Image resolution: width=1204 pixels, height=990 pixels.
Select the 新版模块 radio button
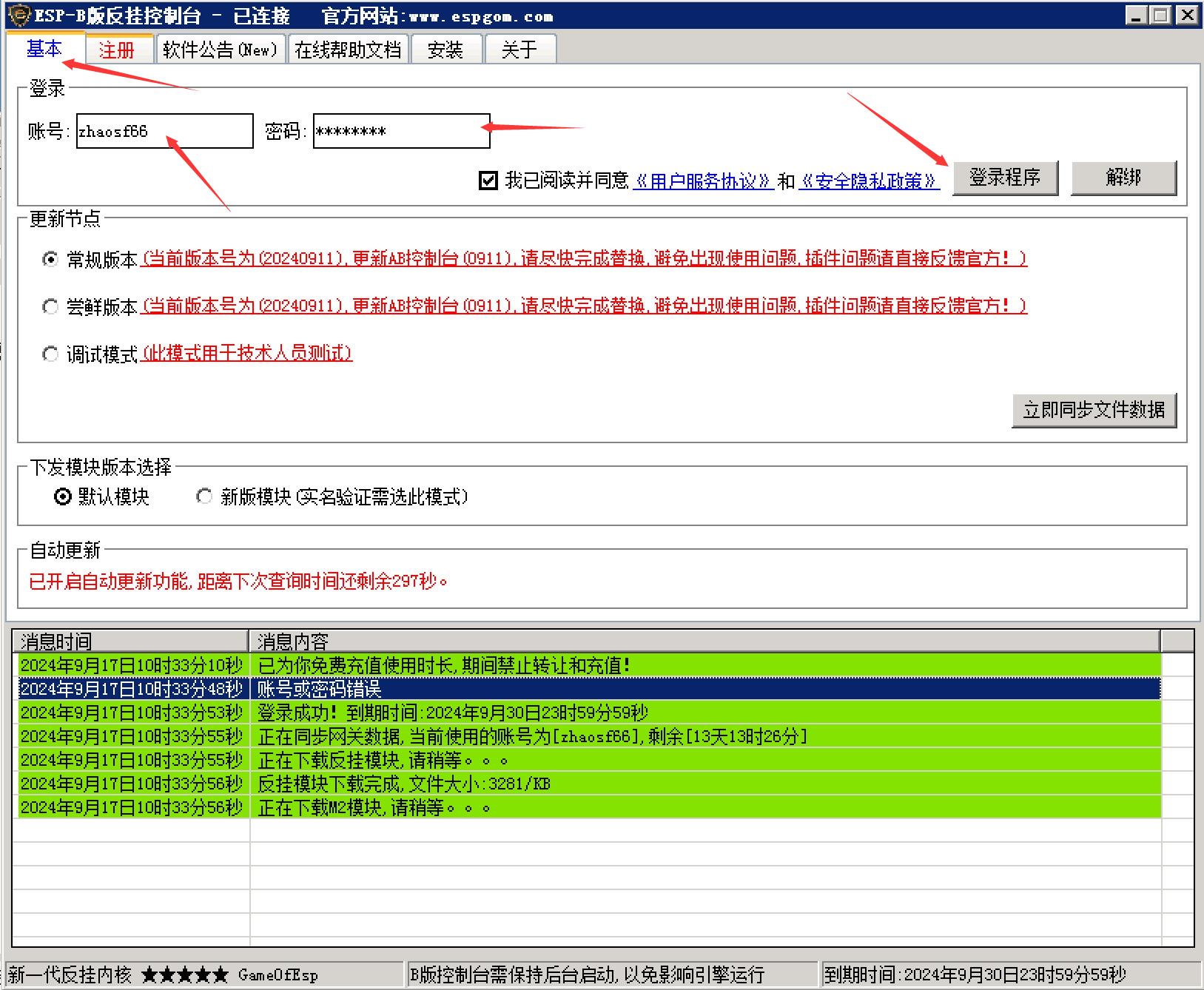tap(204, 496)
